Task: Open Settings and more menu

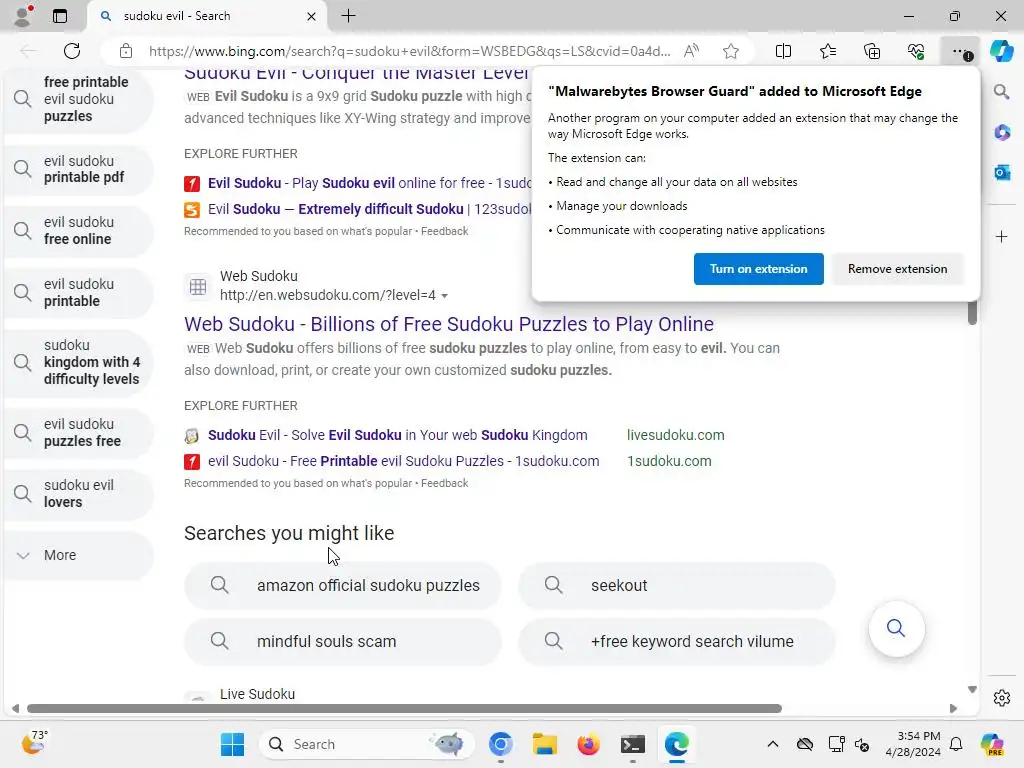Action: [x=960, y=51]
